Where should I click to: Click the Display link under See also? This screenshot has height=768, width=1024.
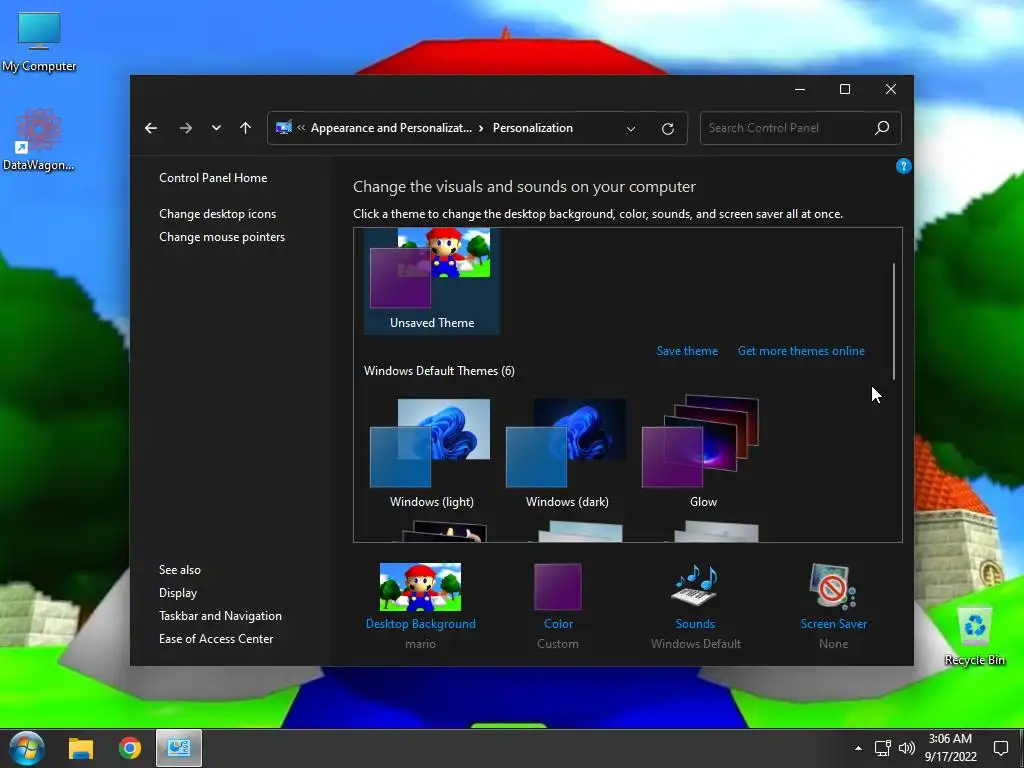(x=178, y=593)
